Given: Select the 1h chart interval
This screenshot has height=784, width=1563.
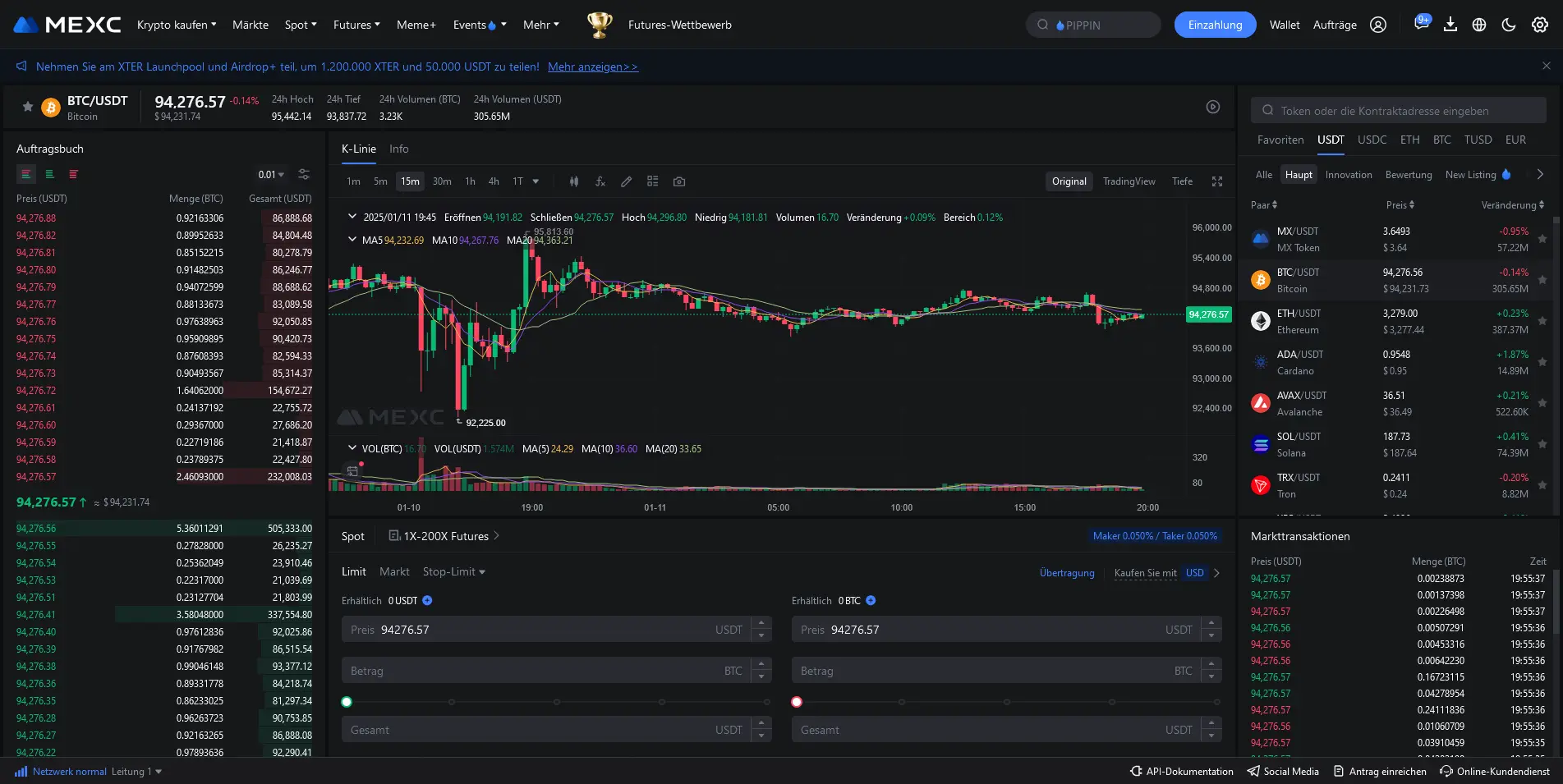Looking at the screenshot, I should pyautogui.click(x=470, y=181).
